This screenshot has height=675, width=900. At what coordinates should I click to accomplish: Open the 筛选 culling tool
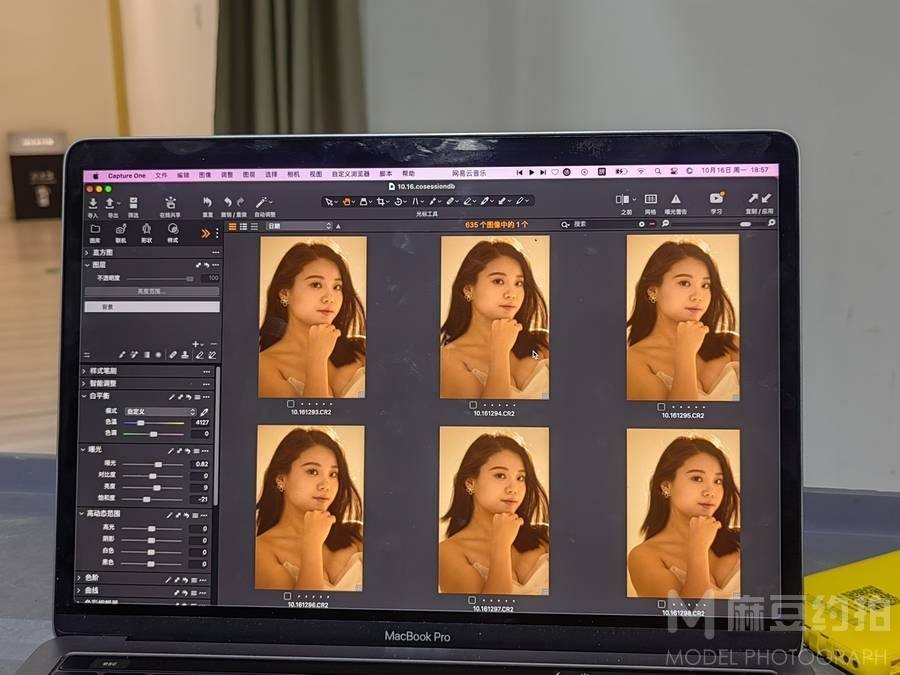tap(133, 203)
